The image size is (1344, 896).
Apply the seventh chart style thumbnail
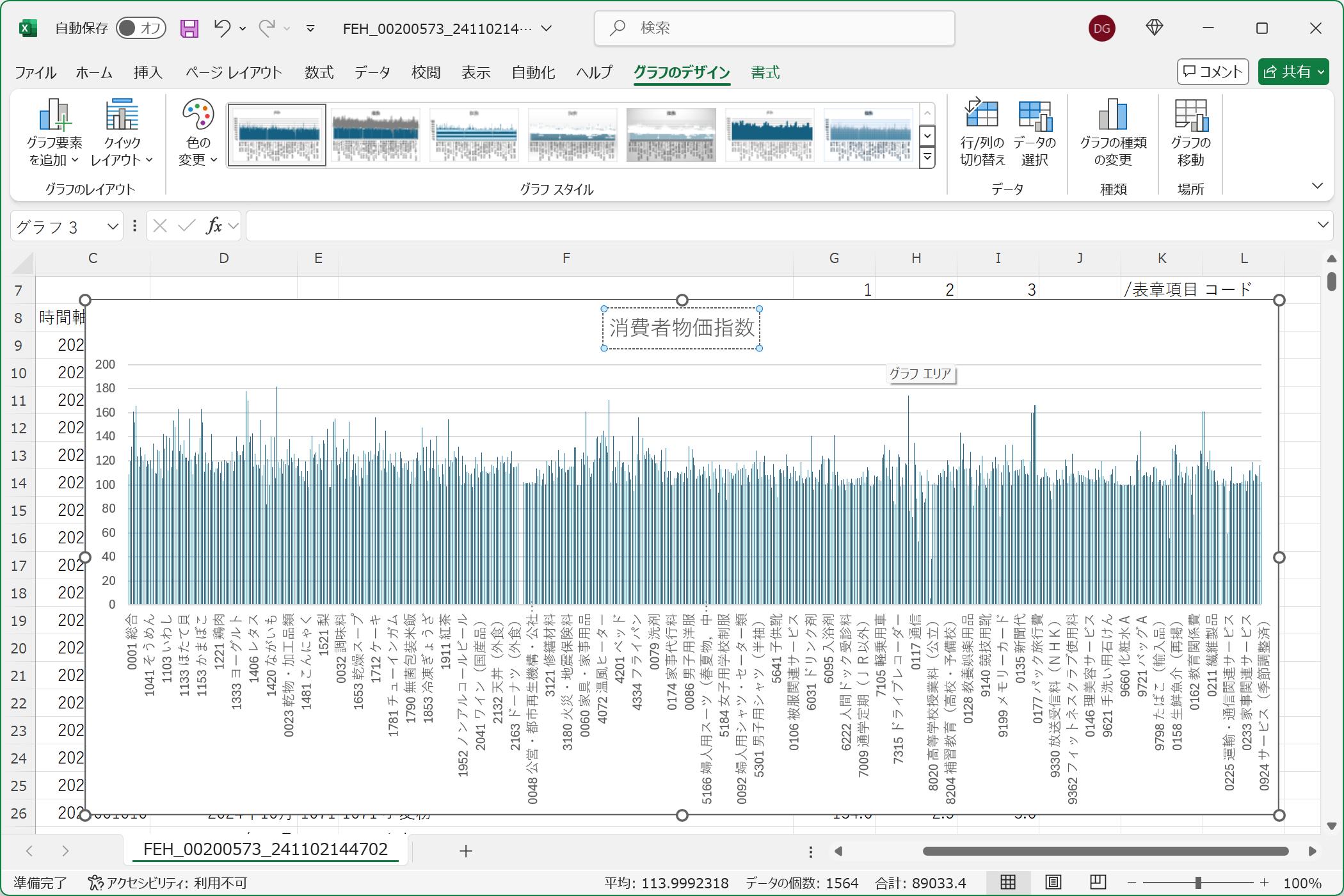[x=868, y=135]
